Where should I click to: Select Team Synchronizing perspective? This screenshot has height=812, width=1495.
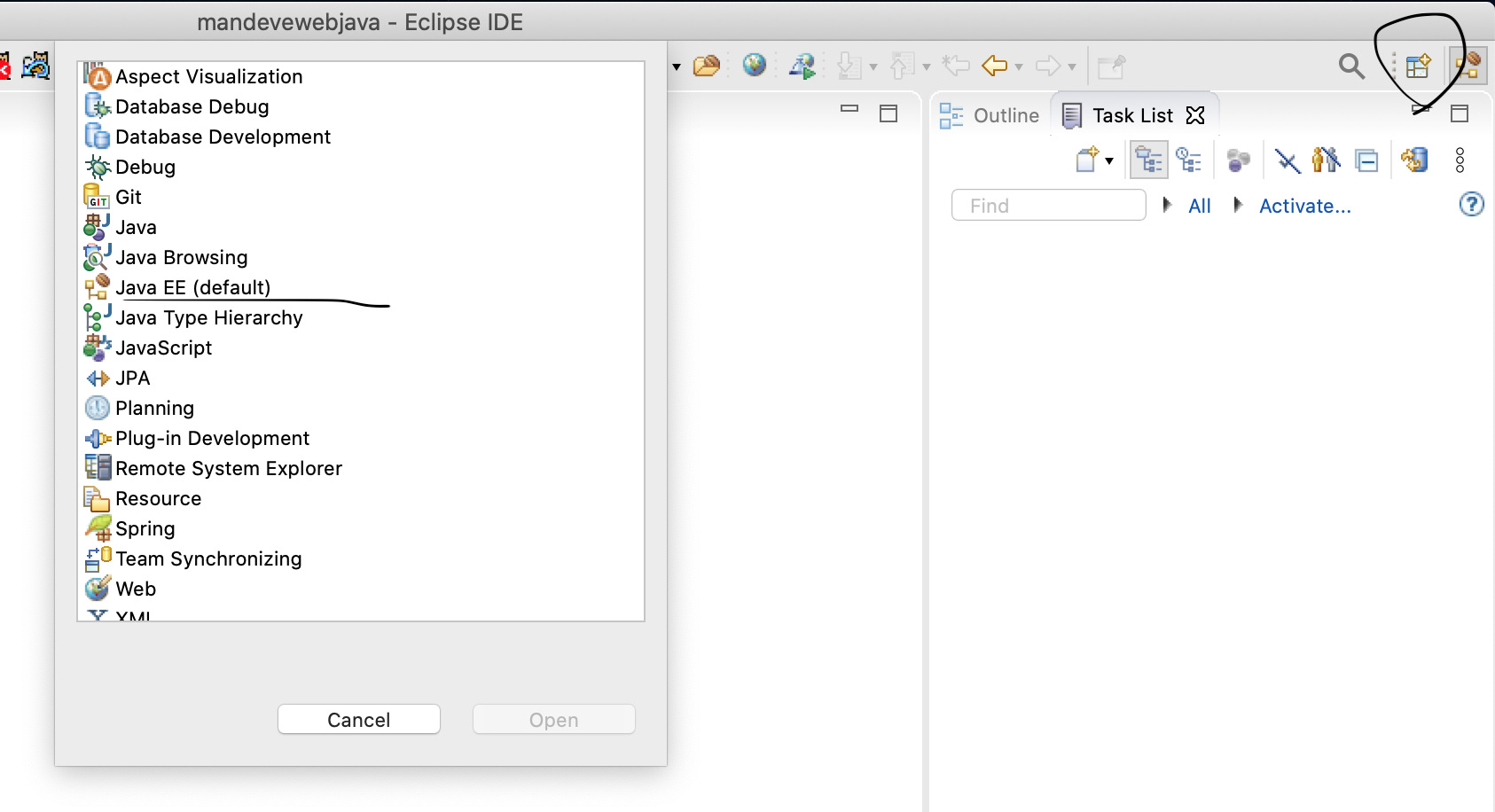click(x=361, y=559)
